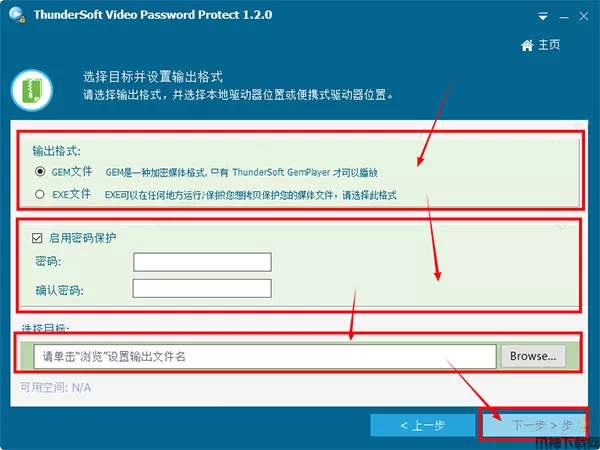The width and height of the screenshot is (600, 450).
Task: Click the house-shaped home icon
Action: click(x=527, y=46)
